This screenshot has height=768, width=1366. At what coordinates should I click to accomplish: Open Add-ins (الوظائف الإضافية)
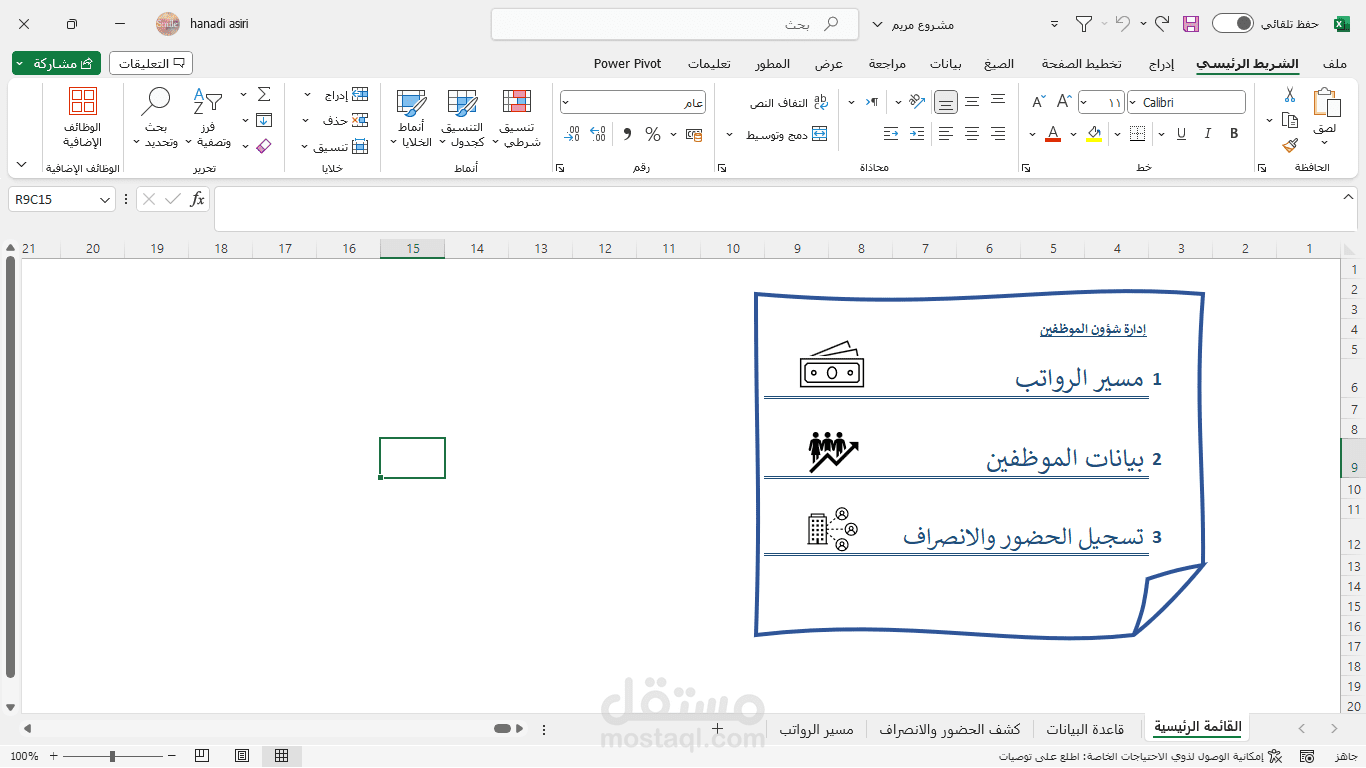[x=83, y=119]
